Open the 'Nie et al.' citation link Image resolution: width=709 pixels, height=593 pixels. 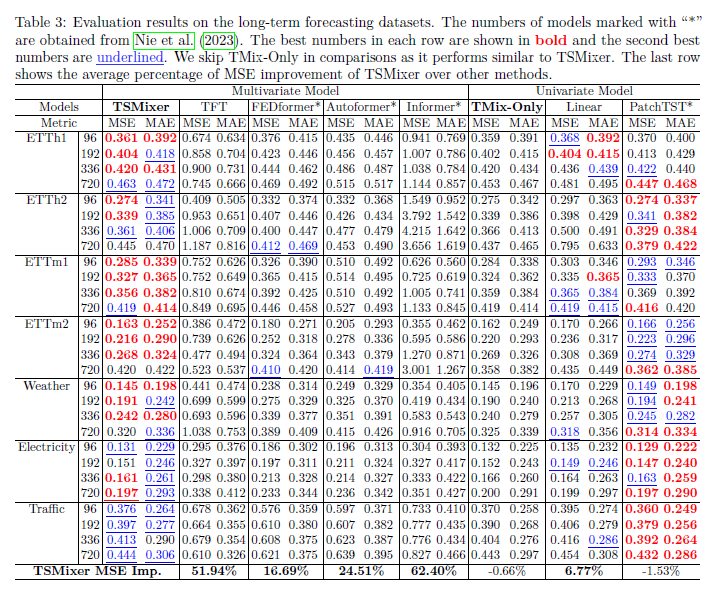click(x=164, y=40)
